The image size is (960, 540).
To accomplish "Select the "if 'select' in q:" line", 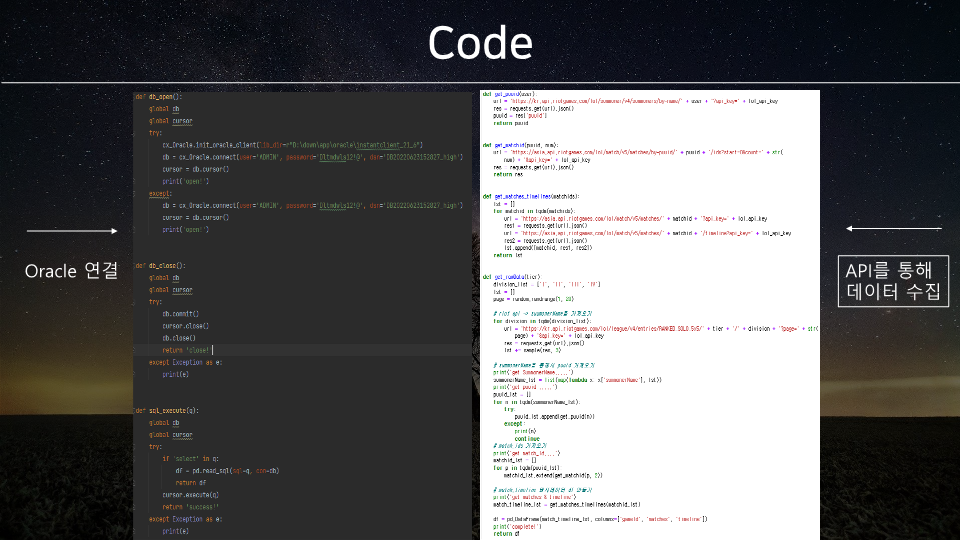I will [190, 459].
